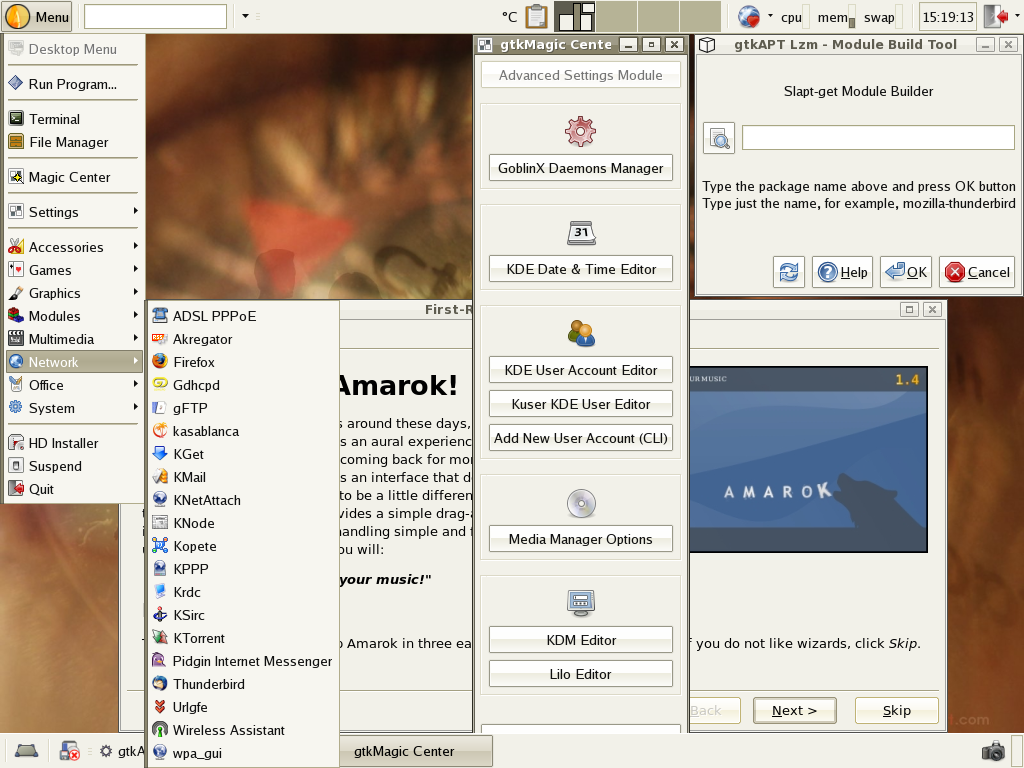Screen dimensions: 1024x768
Task: Launch HD Installer from the desktop menu
Action: 73,443
